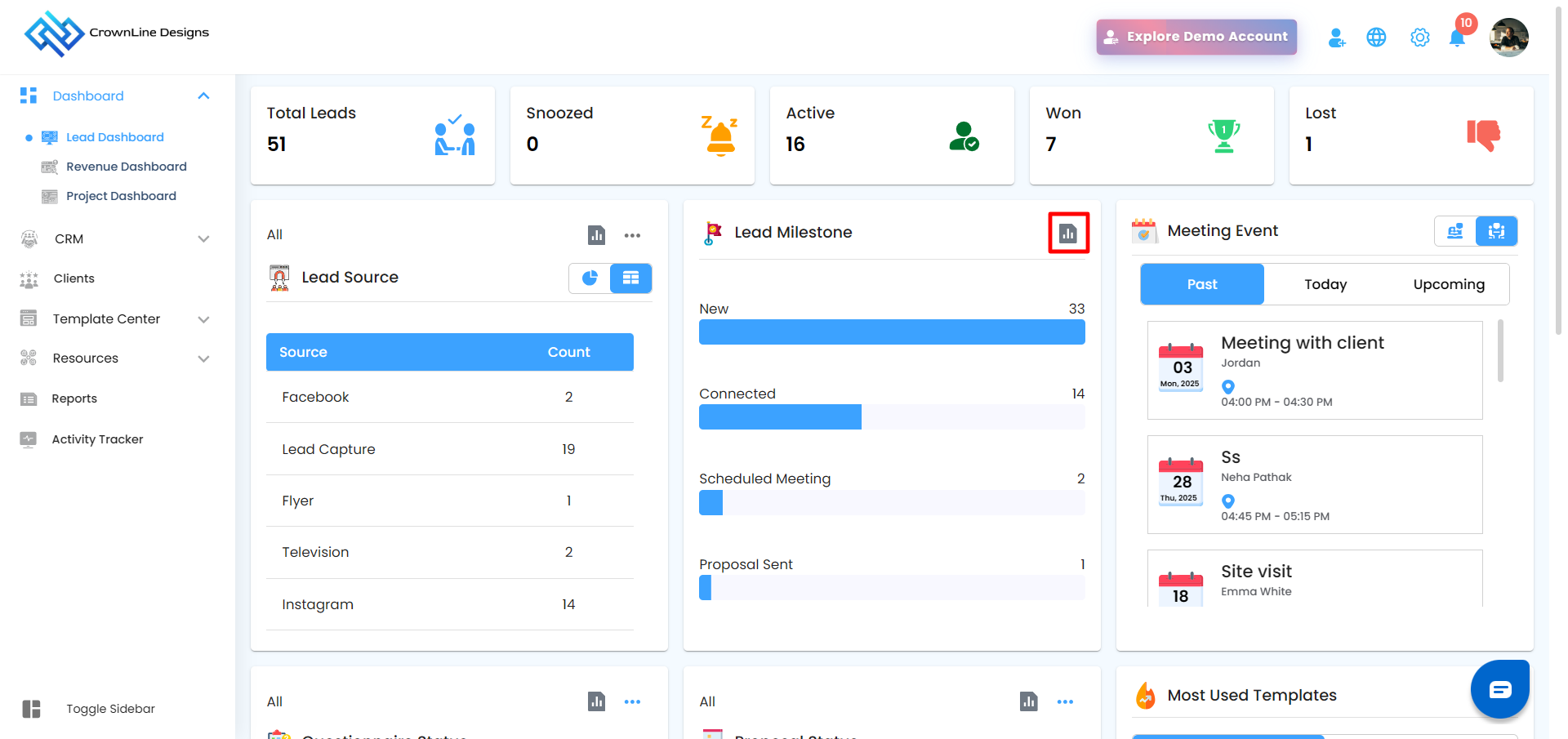Click the Explore Demo Account button

pos(1196,37)
